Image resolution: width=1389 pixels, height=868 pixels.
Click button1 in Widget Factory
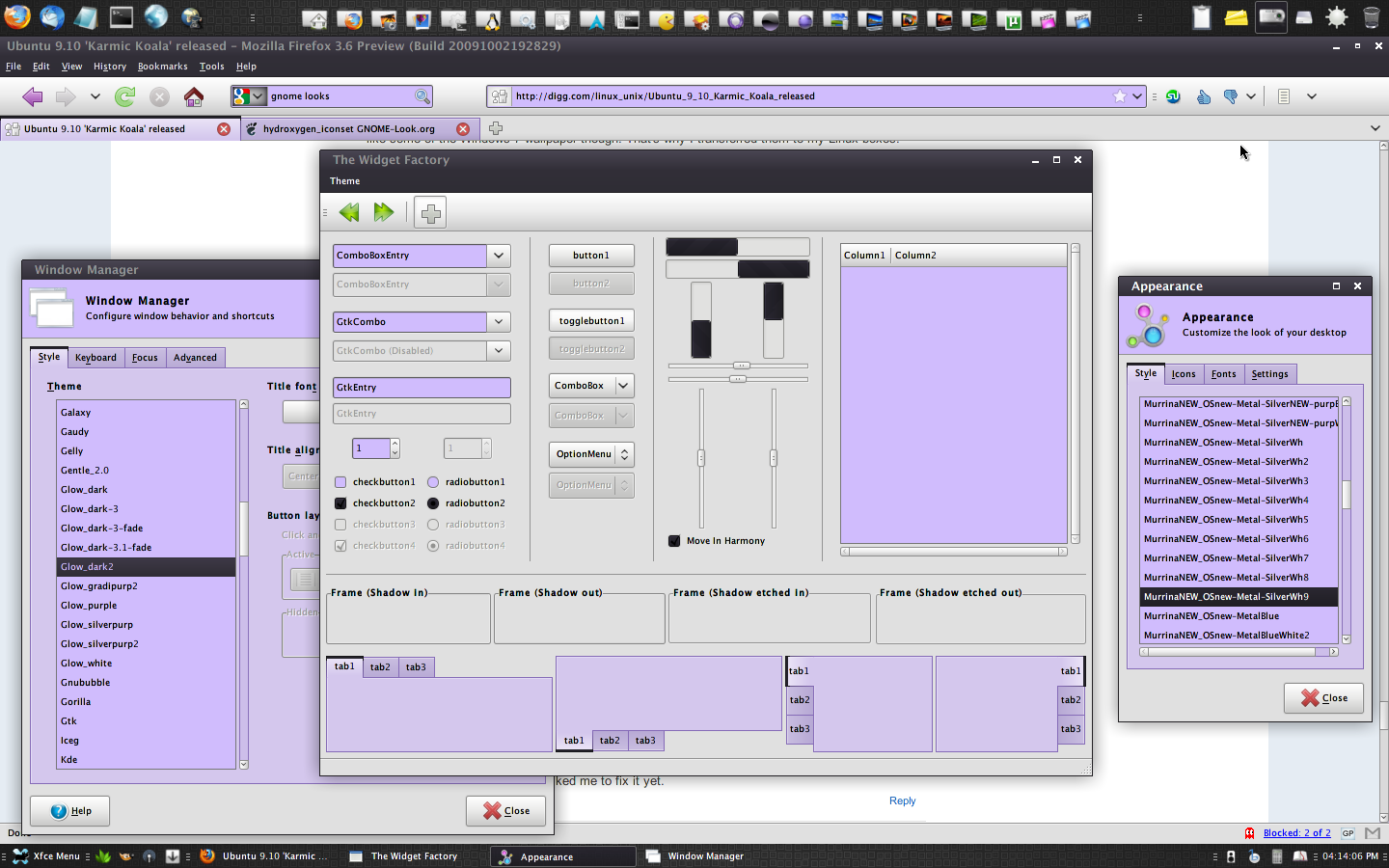pos(591,256)
